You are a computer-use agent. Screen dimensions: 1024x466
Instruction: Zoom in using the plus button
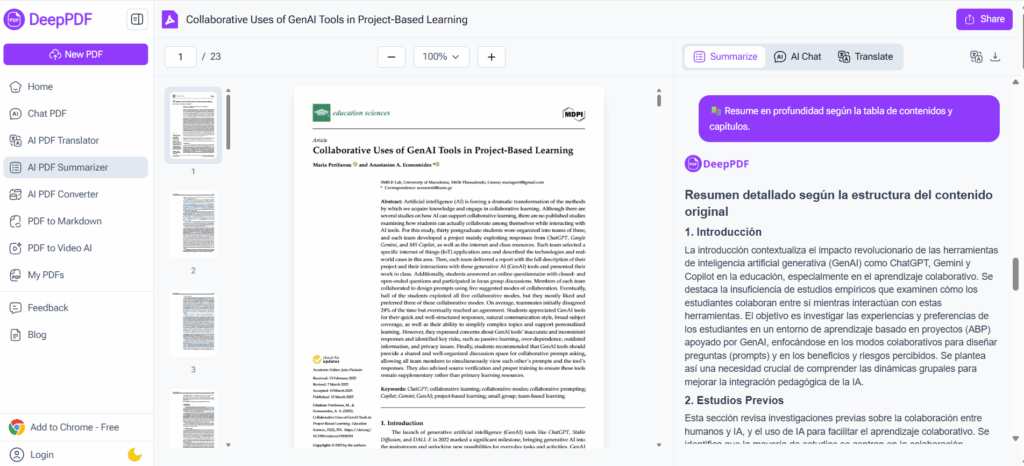tap(491, 57)
